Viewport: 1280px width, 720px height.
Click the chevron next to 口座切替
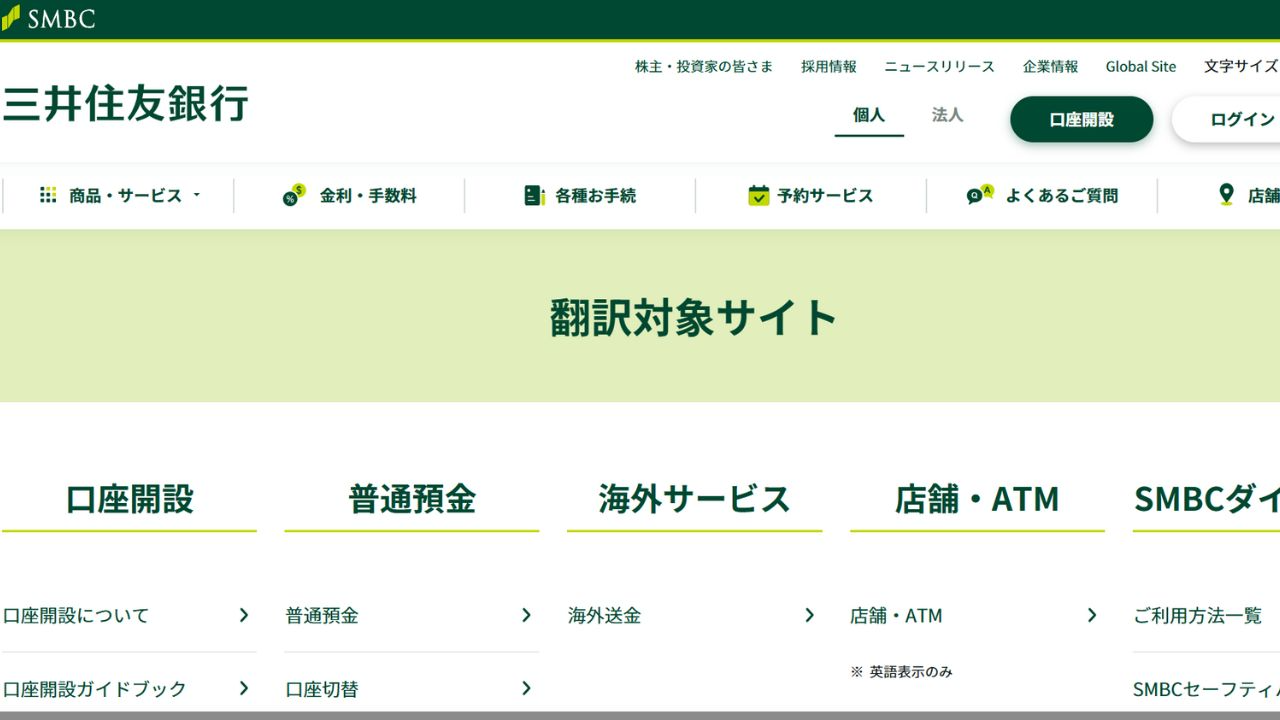tap(526, 688)
